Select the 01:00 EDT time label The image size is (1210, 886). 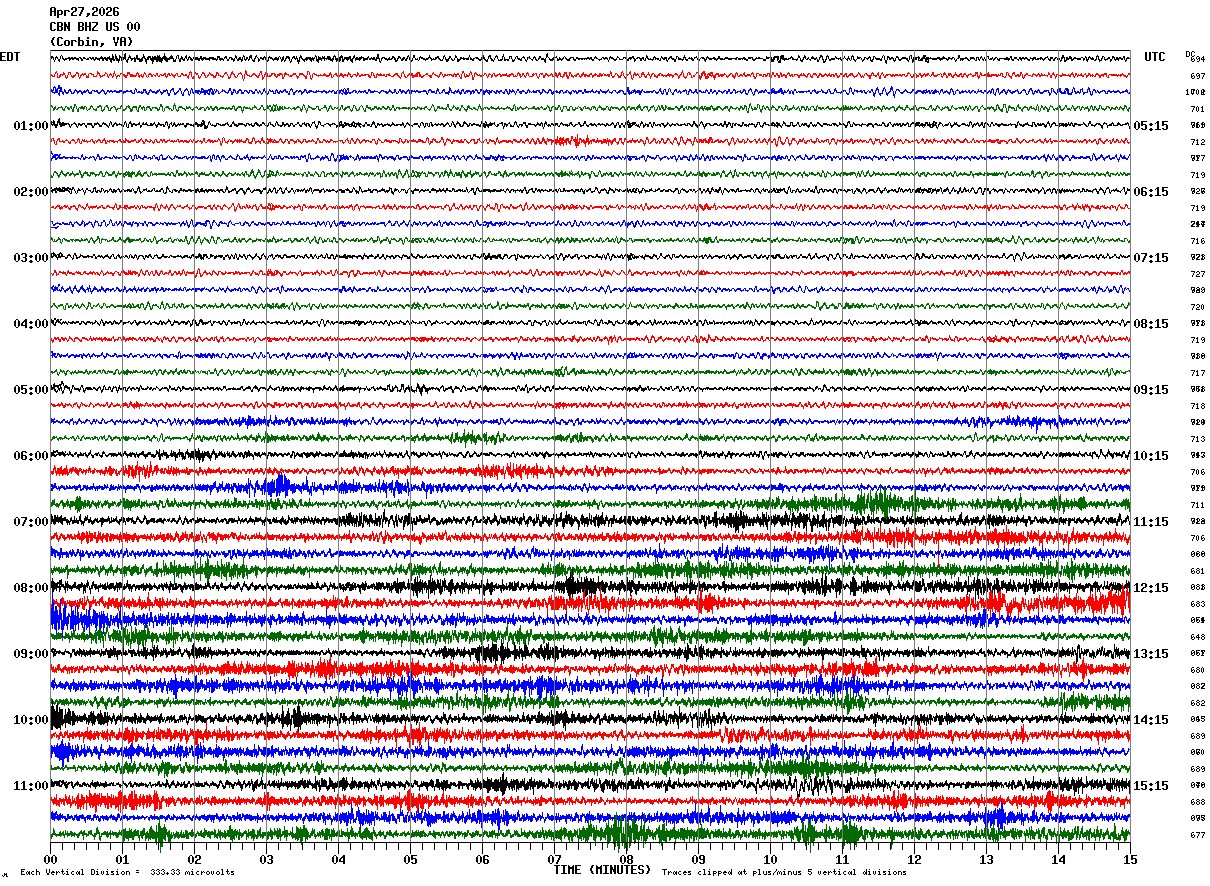pos(31,126)
